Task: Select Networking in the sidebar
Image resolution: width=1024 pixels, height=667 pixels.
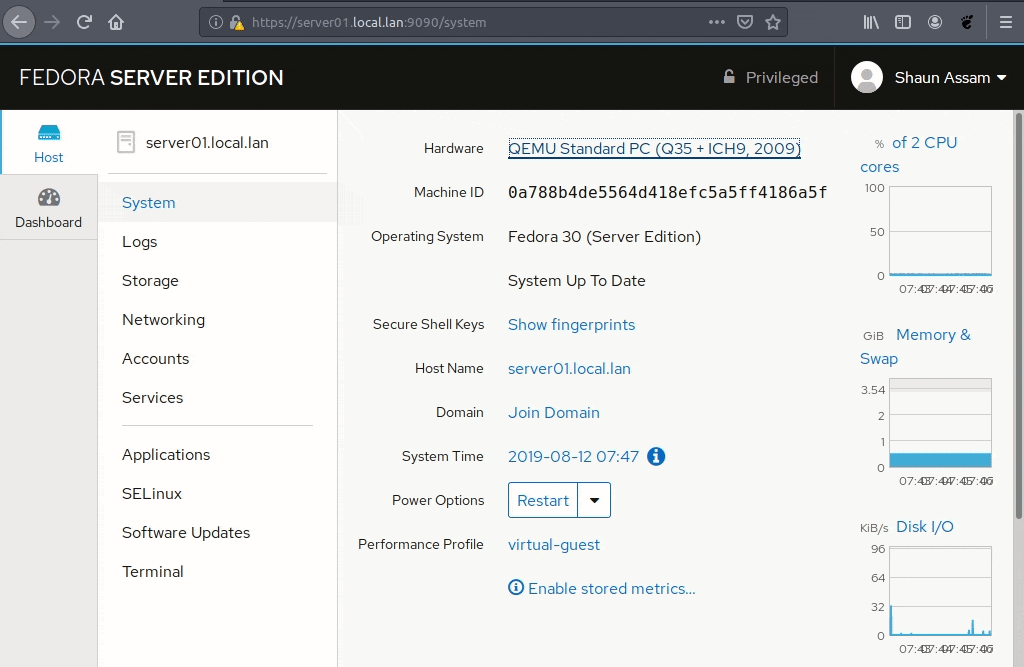Action: click(x=163, y=319)
